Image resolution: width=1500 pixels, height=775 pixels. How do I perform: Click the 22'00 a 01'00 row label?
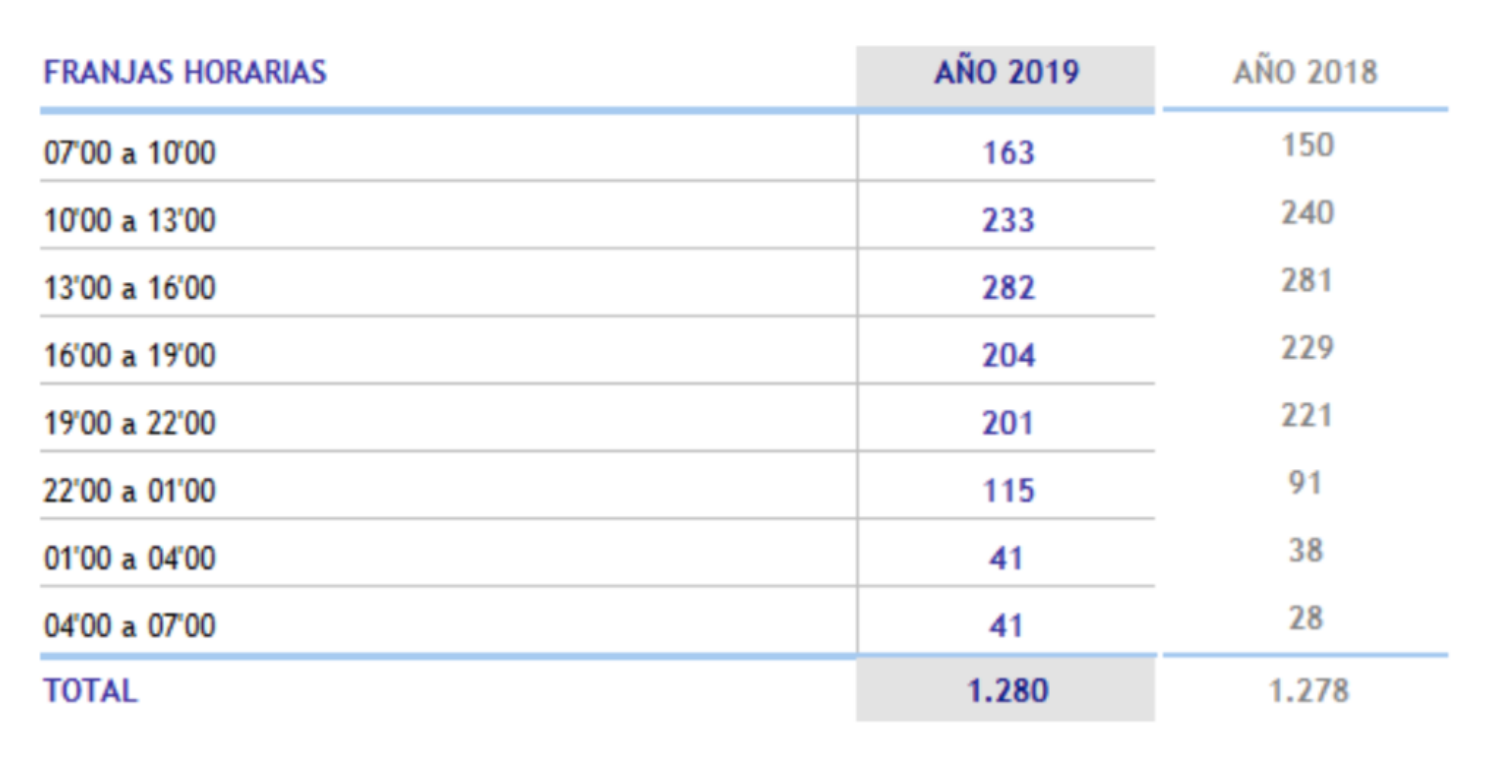tap(129, 491)
